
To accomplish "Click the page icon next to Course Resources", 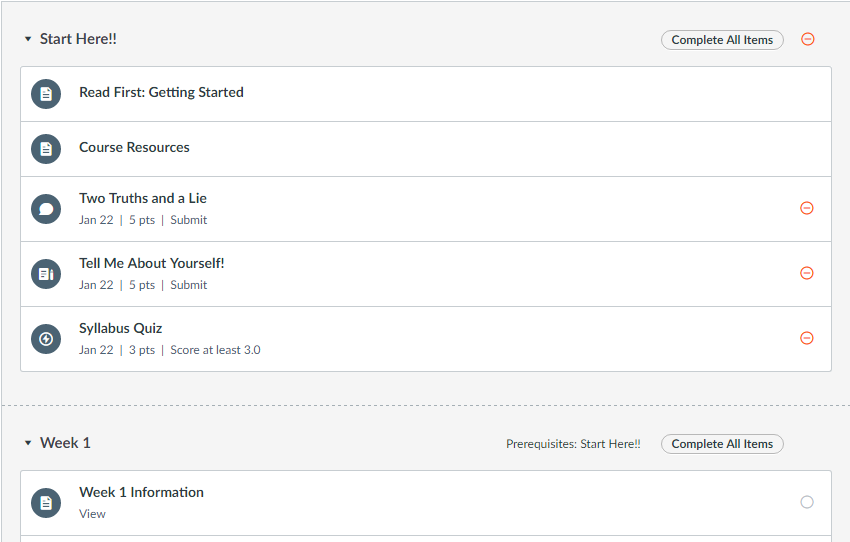I will point(46,149).
